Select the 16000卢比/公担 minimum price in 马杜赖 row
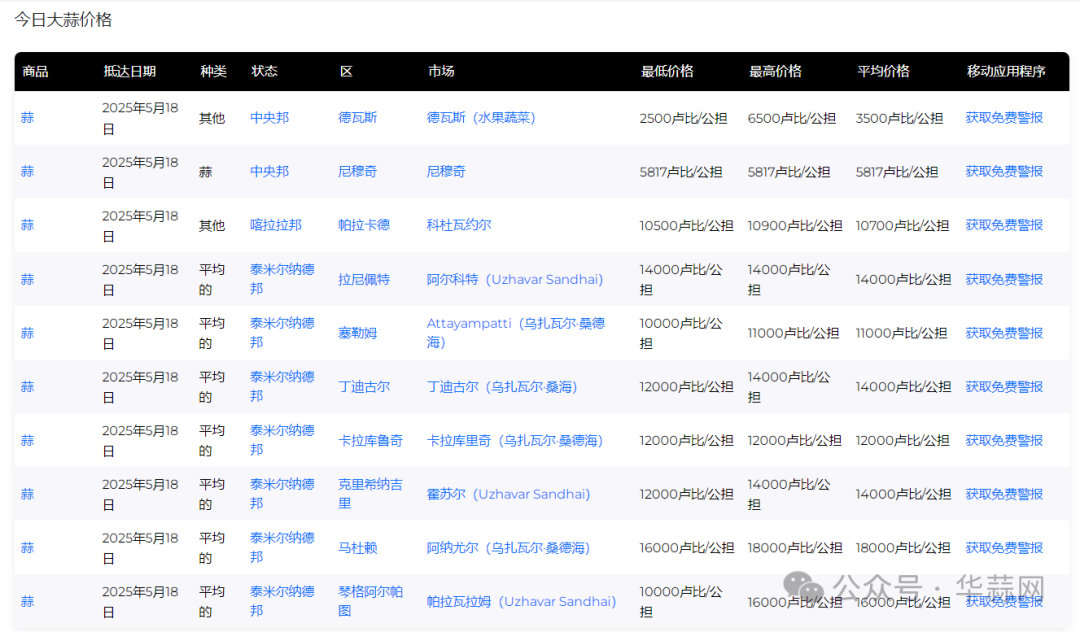This screenshot has width=1080, height=632. pyautogui.click(x=686, y=548)
